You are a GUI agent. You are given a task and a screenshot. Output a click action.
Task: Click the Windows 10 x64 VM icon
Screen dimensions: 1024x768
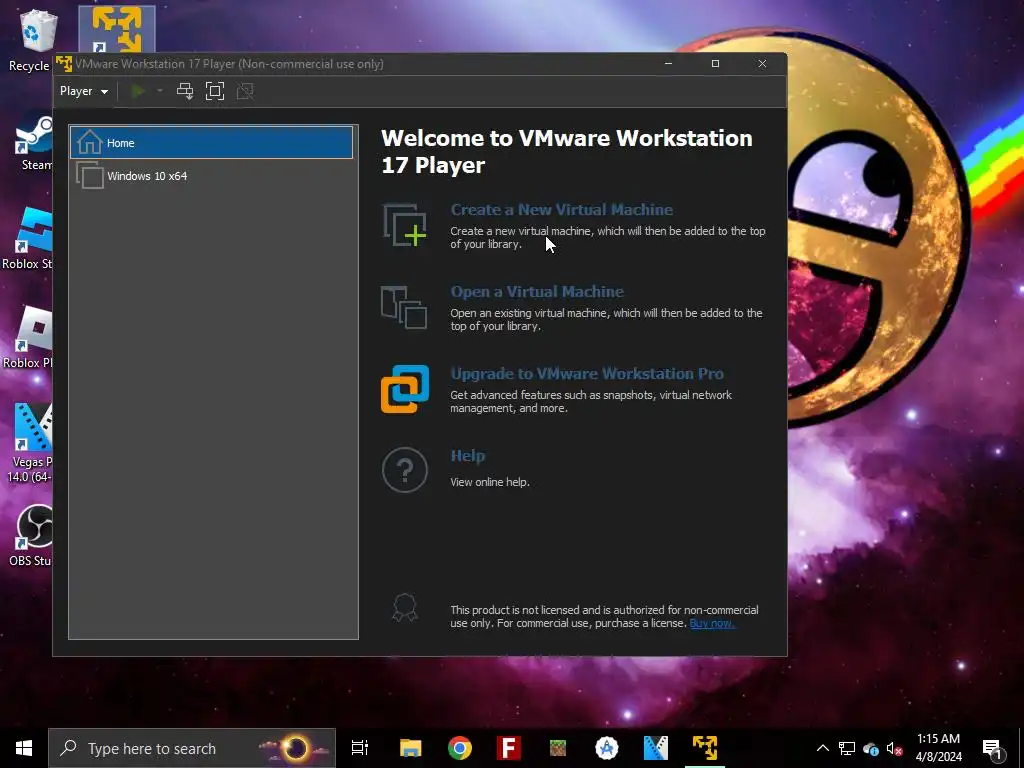point(90,176)
